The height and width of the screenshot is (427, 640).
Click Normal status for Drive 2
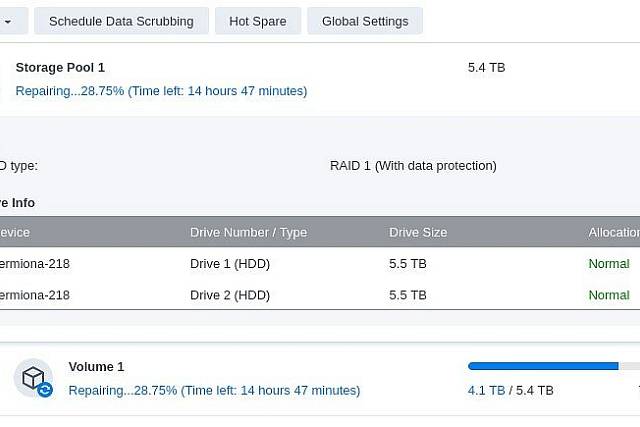coord(608,295)
